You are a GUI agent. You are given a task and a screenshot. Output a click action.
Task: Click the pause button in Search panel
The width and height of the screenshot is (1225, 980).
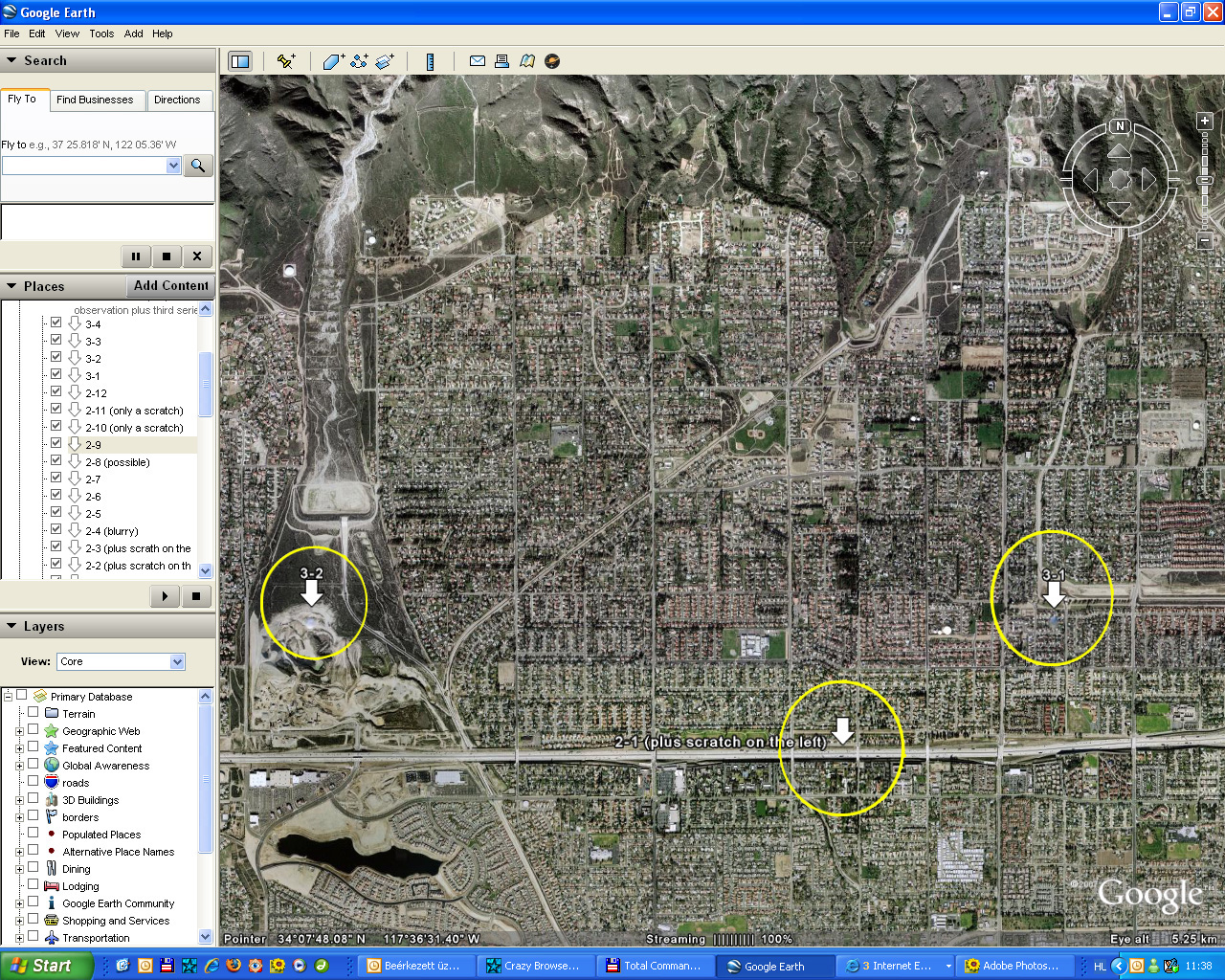(136, 256)
